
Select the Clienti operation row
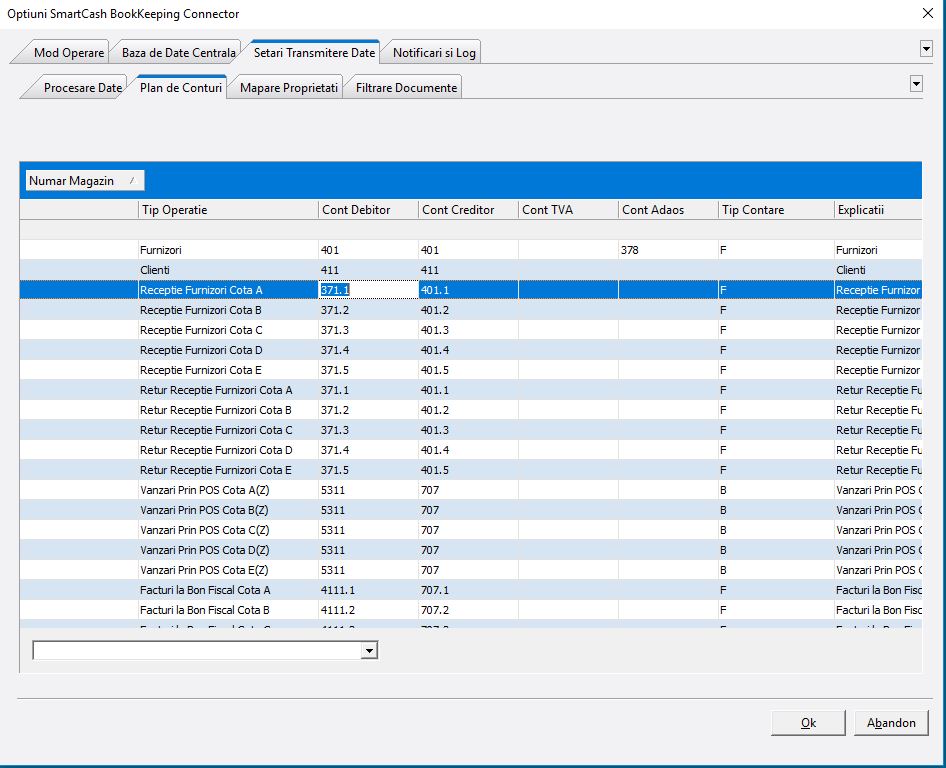(x=471, y=270)
